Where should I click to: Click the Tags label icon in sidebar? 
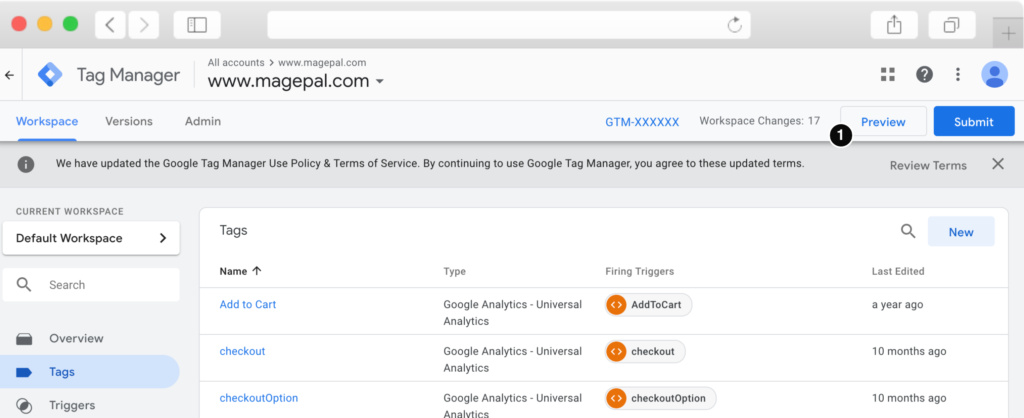click(24, 372)
